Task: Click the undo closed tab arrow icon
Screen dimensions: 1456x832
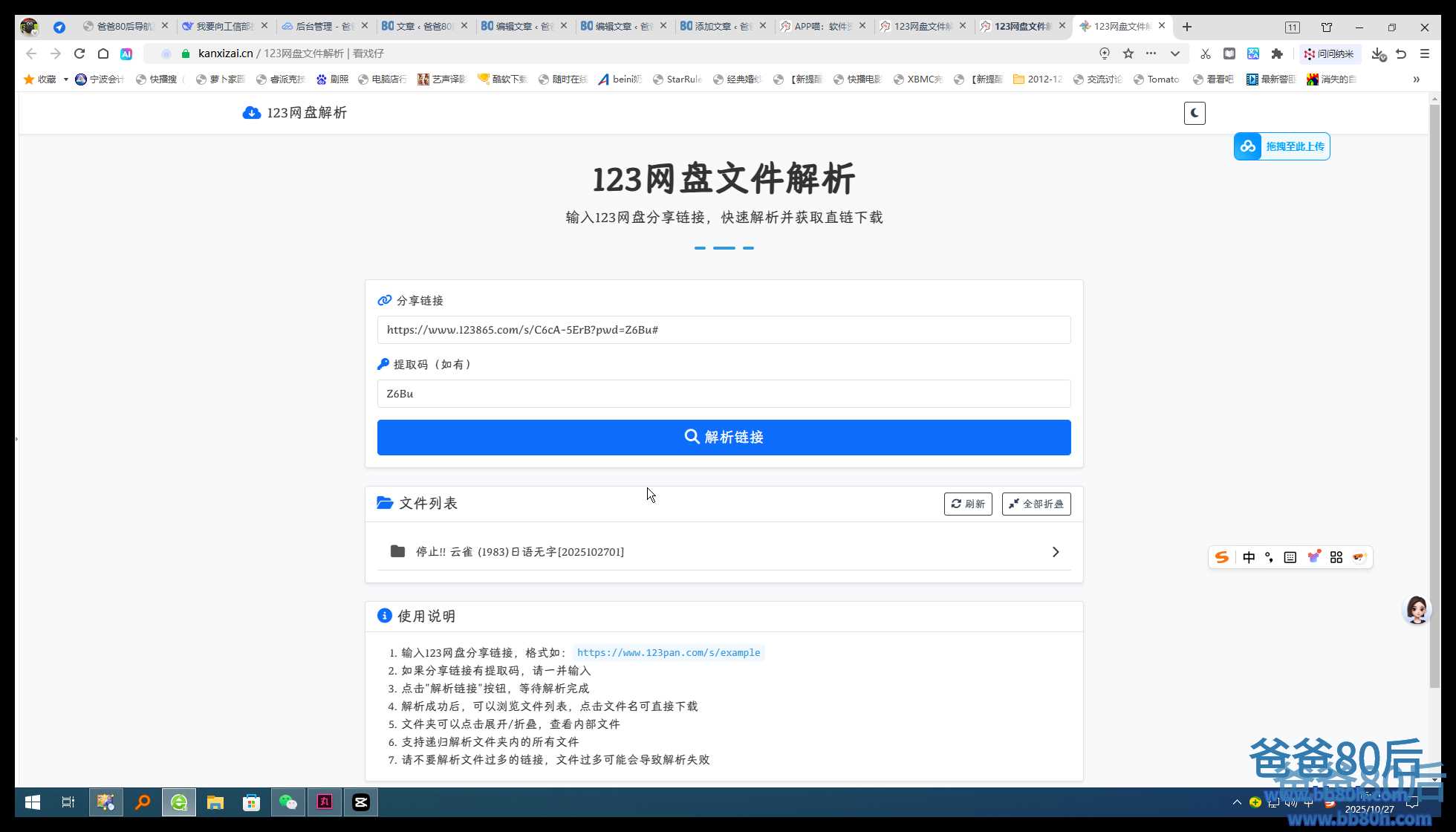Action: pos(1401,53)
